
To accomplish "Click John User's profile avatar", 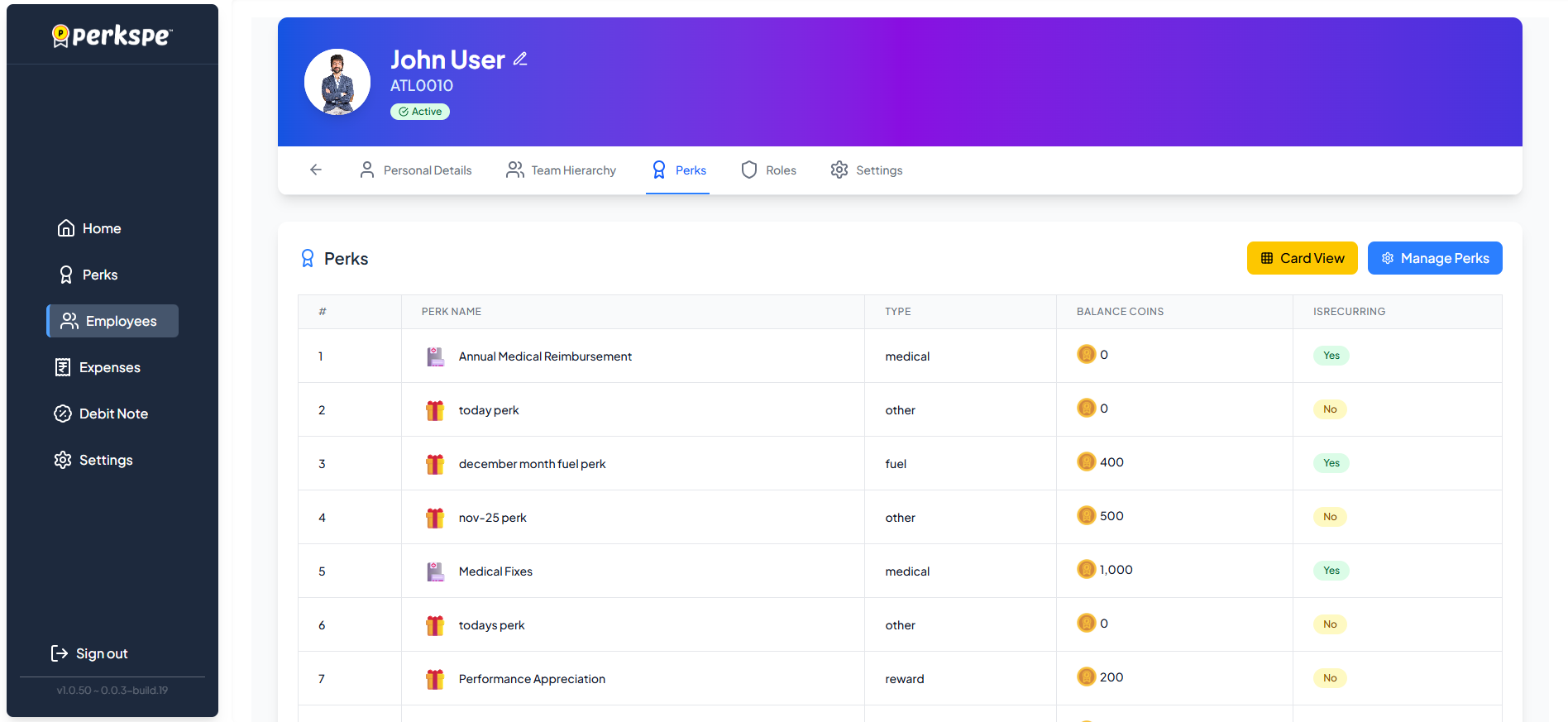I will 337,82.
